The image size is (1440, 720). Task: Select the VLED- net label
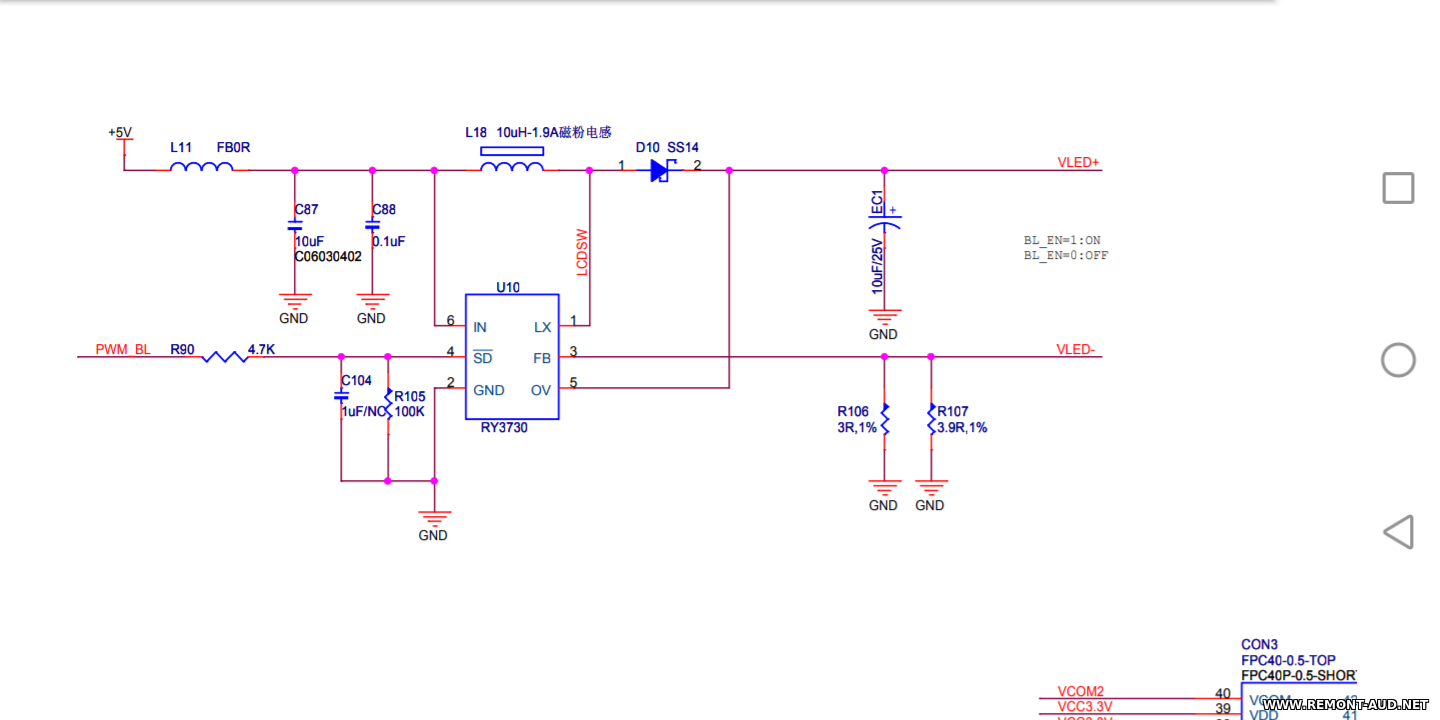[1076, 349]
